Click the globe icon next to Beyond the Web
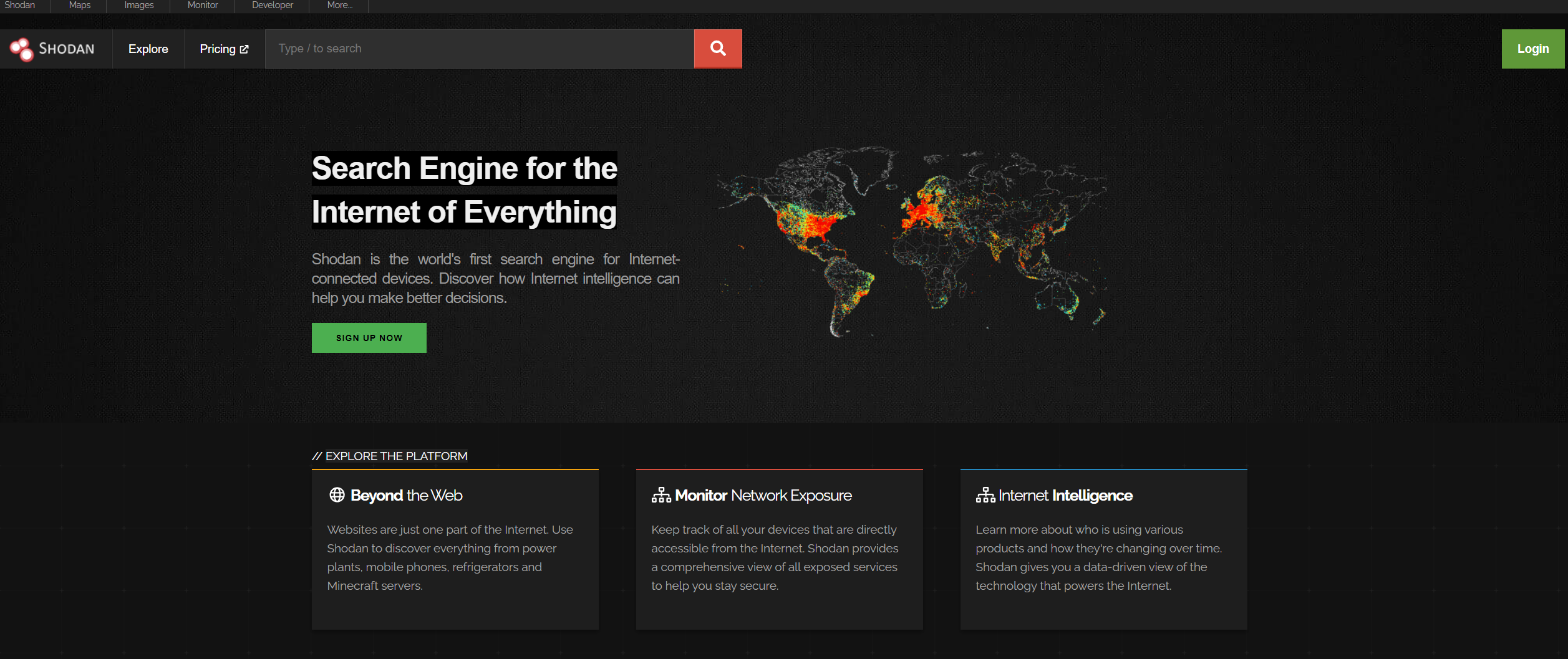 [x=337, y=495]
